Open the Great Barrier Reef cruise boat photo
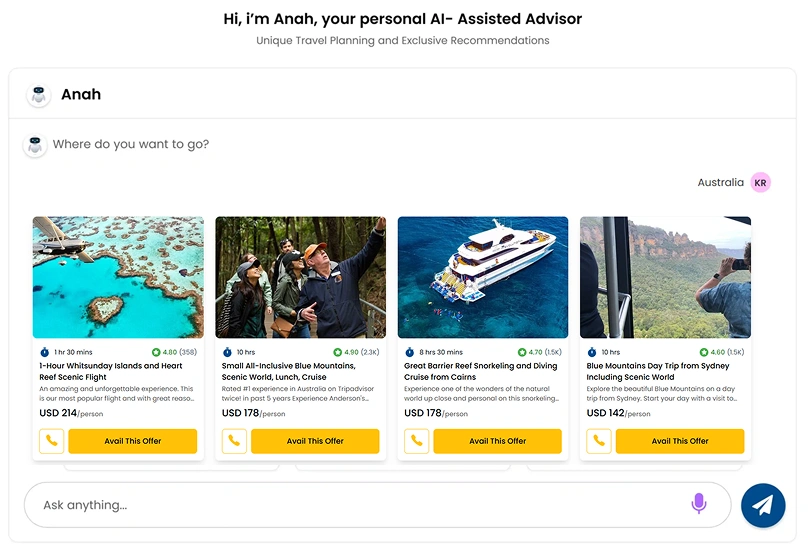Screen dimensions: 808x546 point(483,277)
